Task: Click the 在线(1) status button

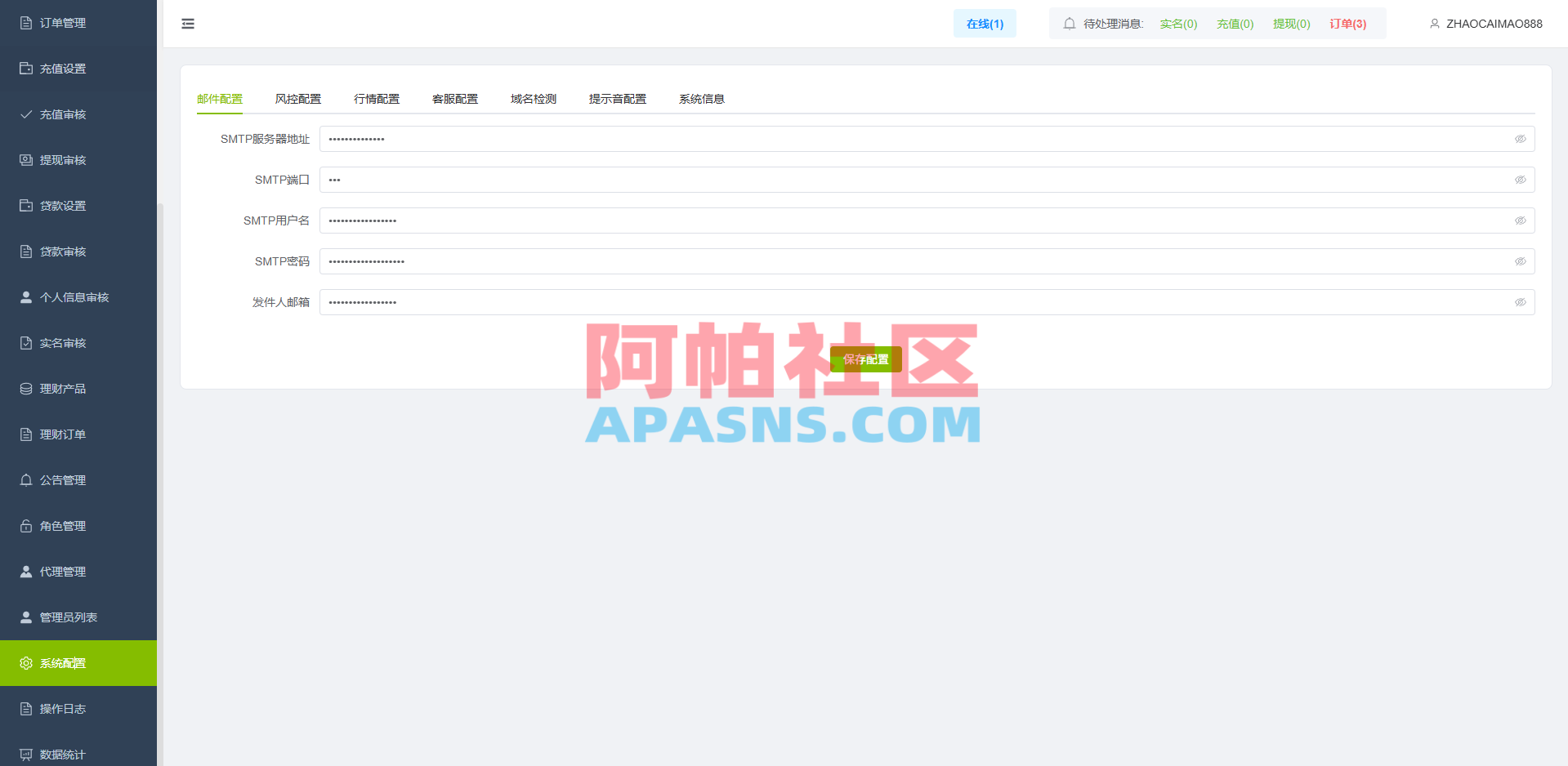Action: [985, 24]
